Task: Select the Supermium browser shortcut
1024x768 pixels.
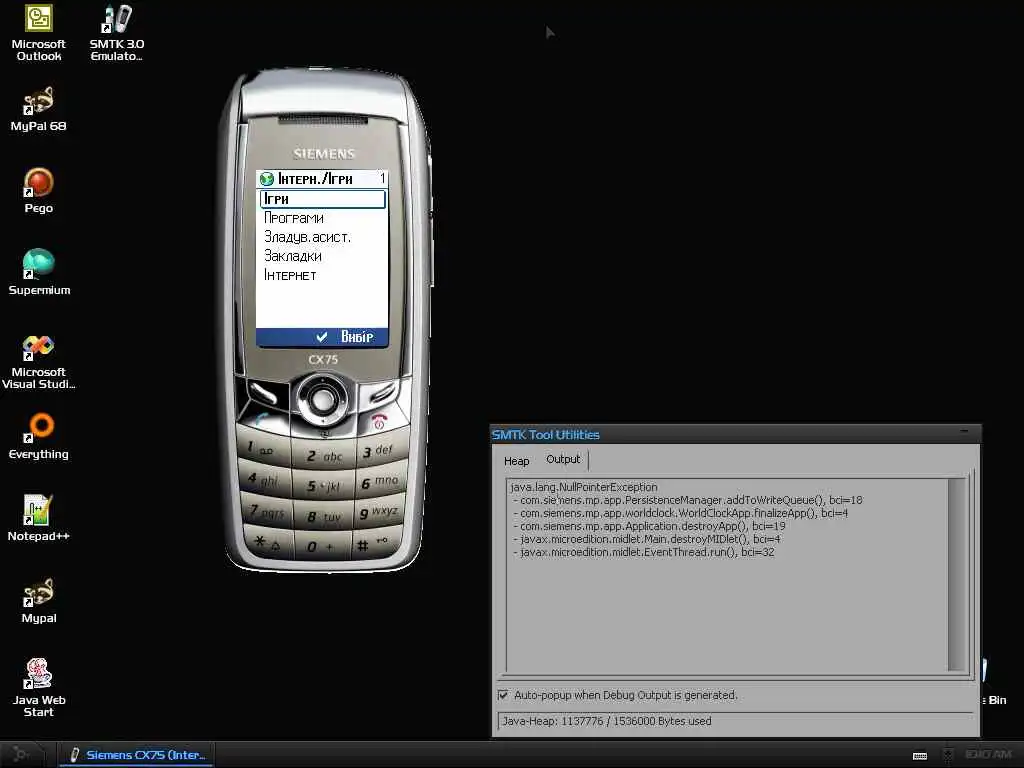Action: pos(39,272)
